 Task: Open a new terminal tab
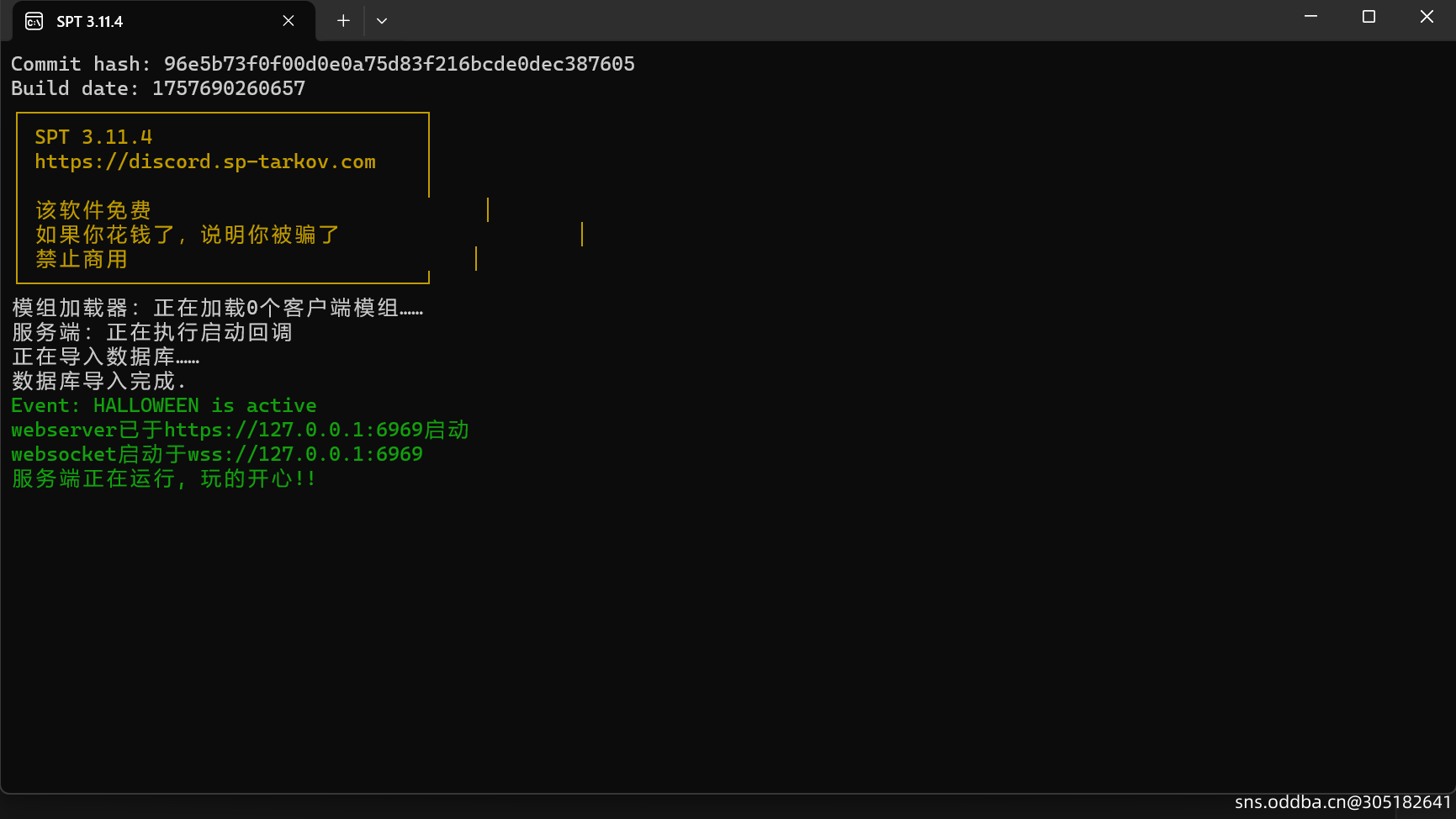pyautogui.click(x=343, y=21)
